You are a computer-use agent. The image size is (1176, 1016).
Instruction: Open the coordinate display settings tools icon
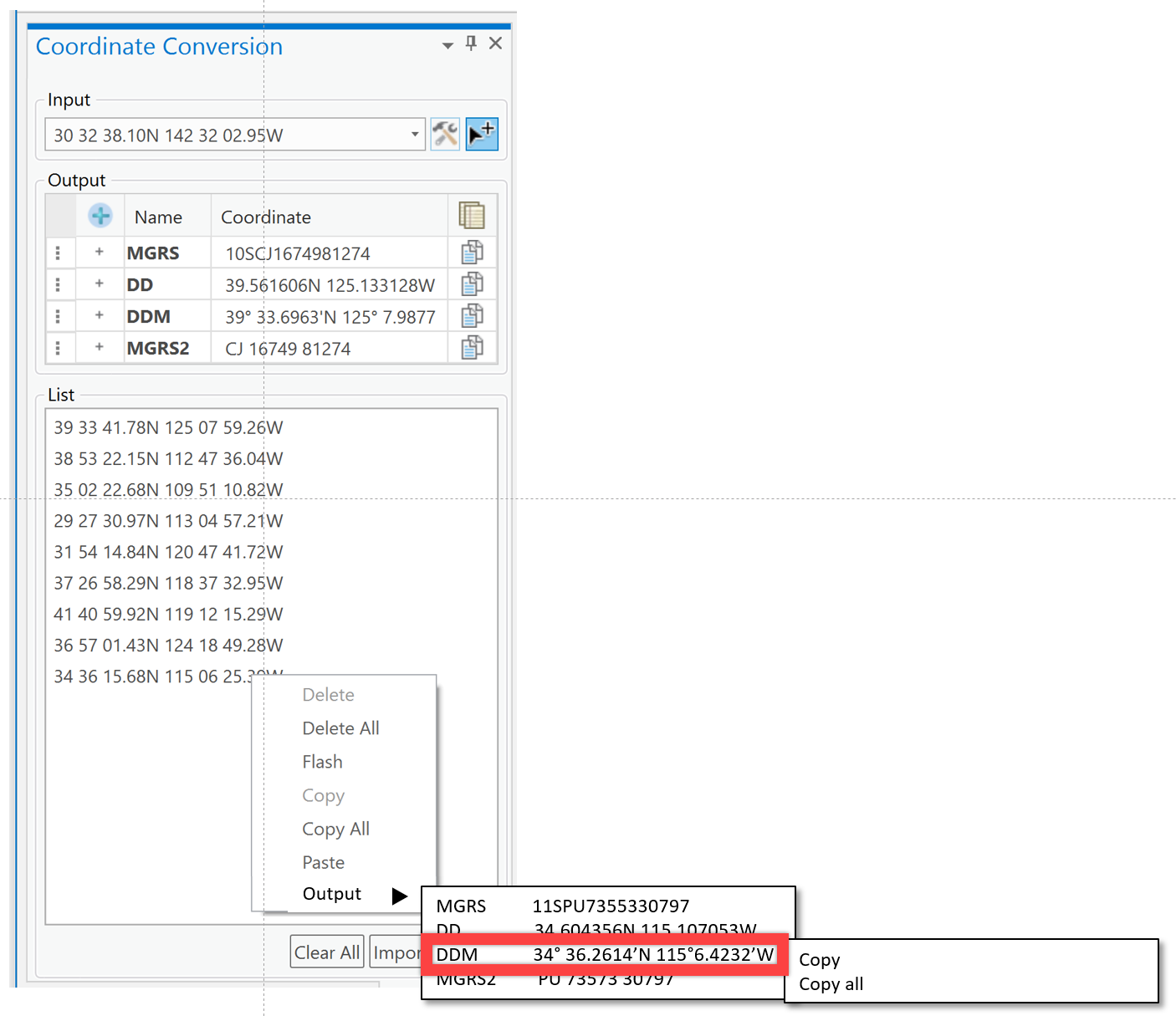click(445, 134)
